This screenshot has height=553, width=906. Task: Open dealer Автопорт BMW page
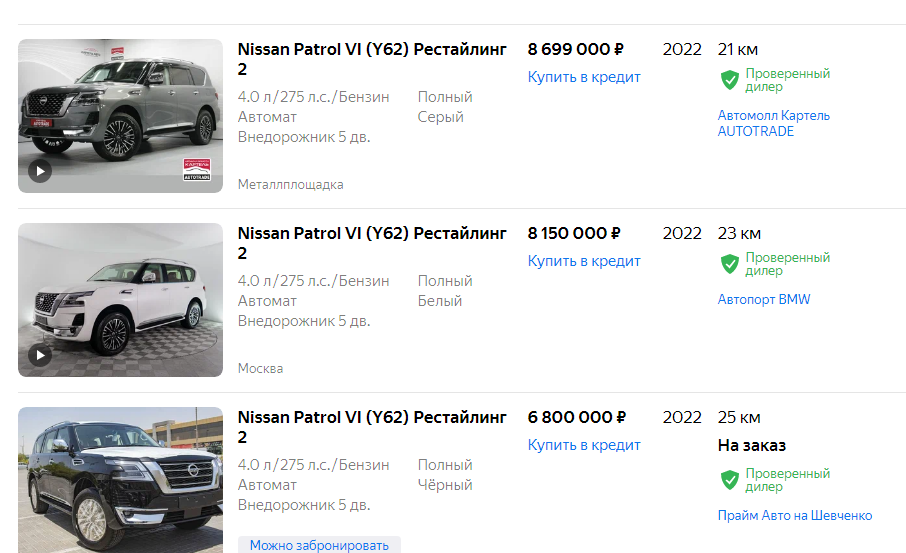click(x=764, y=299)
